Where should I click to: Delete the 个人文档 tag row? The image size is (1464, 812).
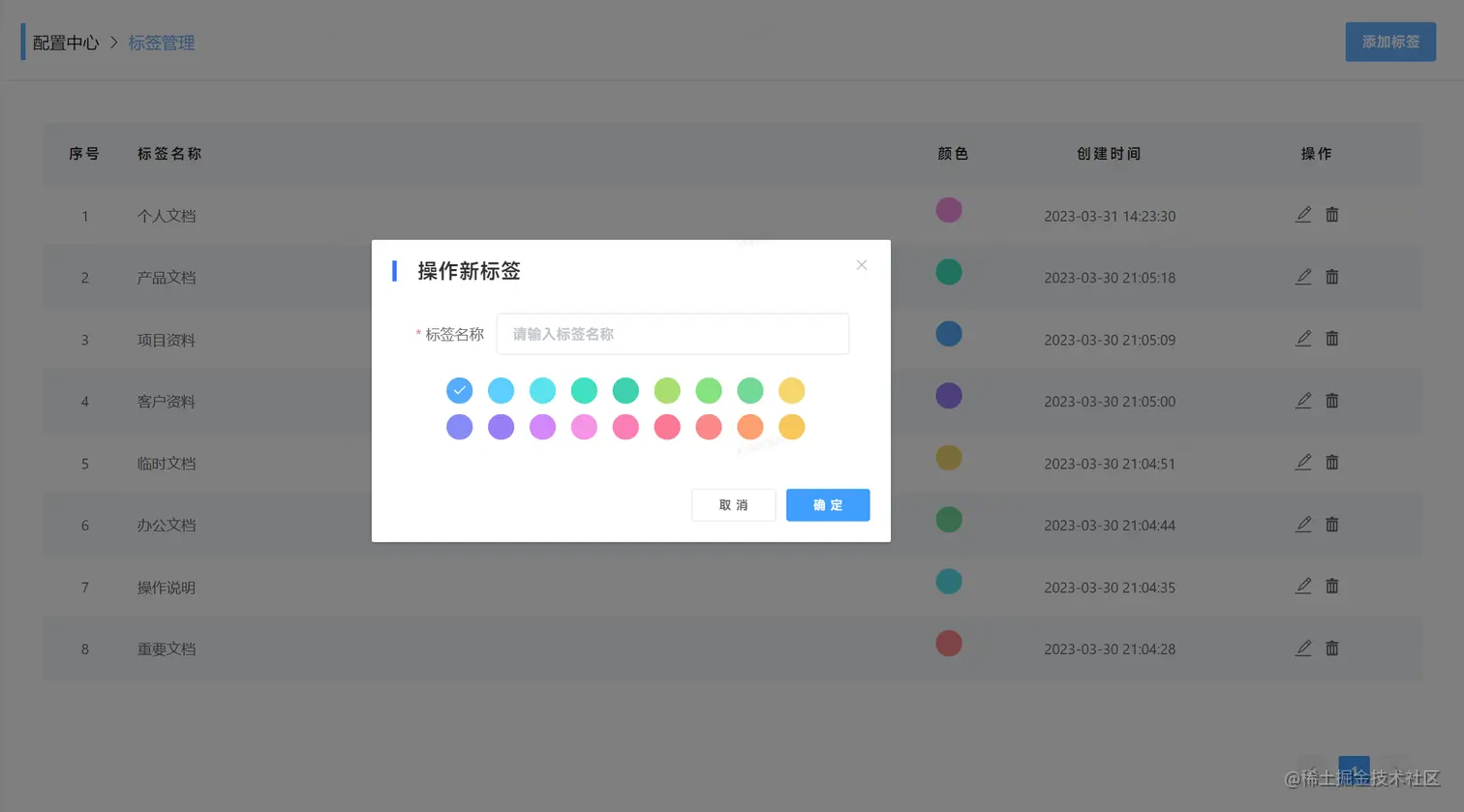[x=1332, y=215]
